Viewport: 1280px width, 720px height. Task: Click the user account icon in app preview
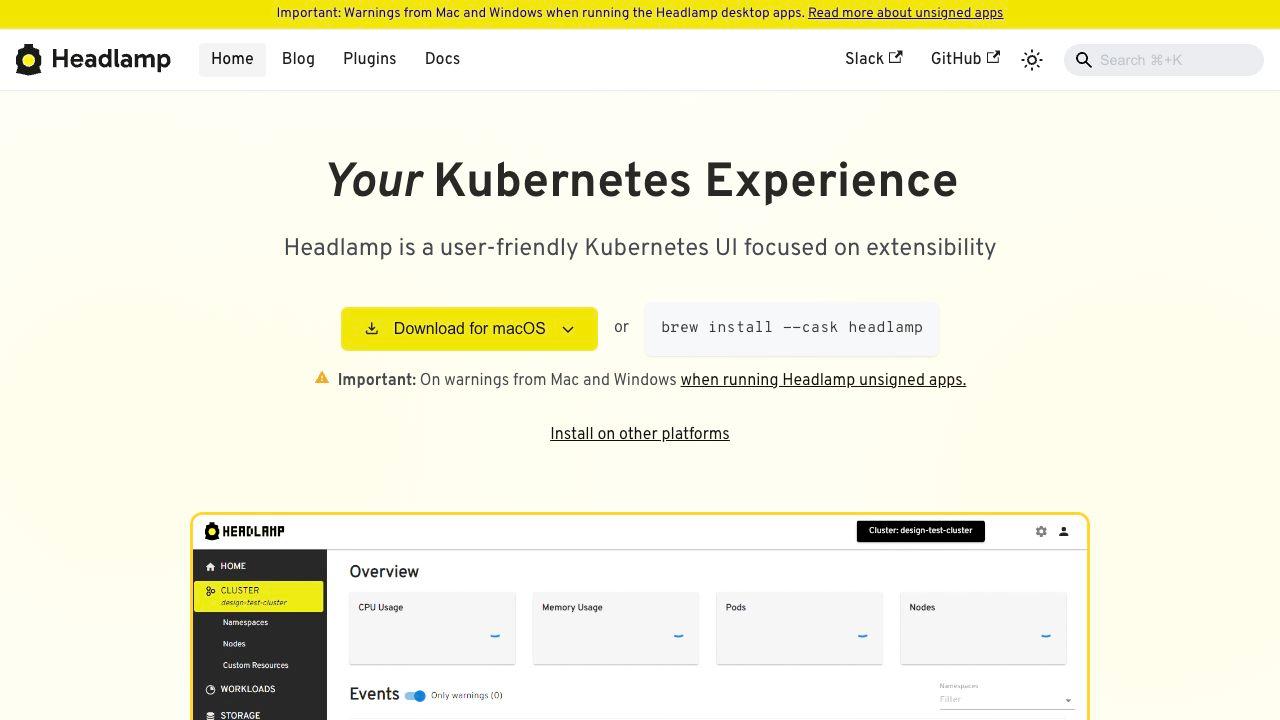point(1064,531)
